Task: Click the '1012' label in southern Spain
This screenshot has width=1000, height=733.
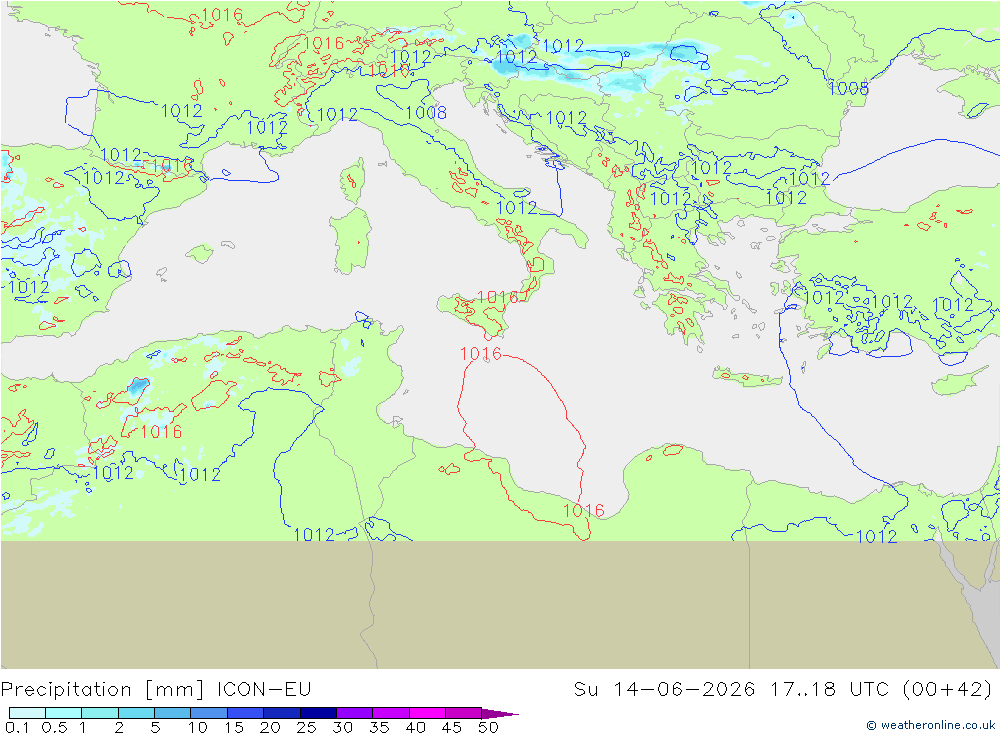Action: (x=29, y=287)
